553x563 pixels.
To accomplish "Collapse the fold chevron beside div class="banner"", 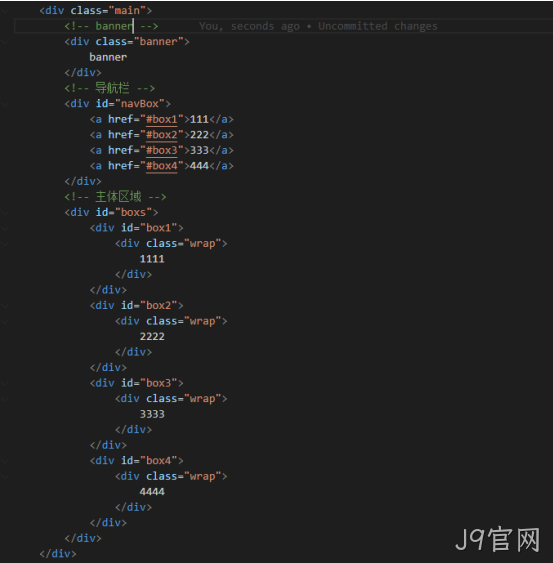I will coord(5,42).
